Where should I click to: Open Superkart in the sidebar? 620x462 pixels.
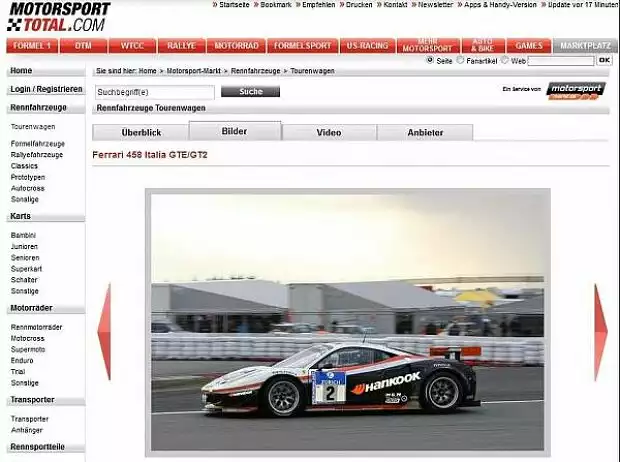26,269
